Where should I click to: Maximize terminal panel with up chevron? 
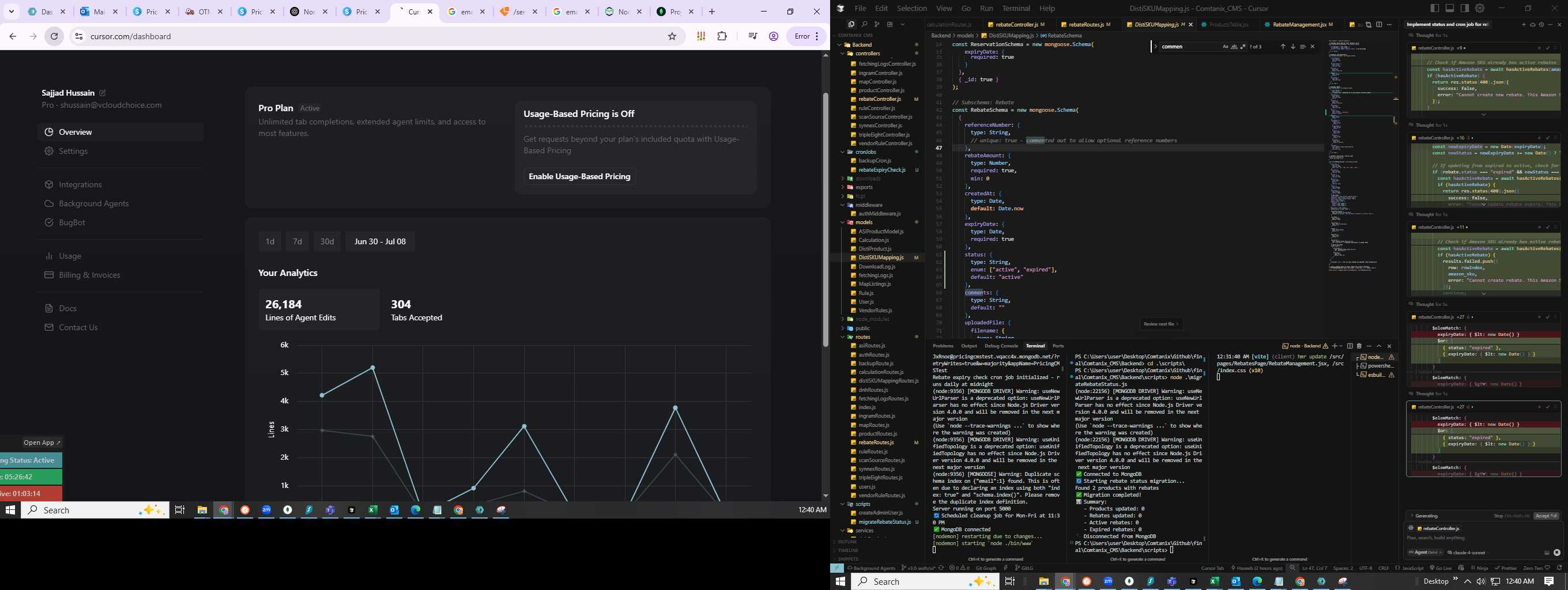[1379, 346]
